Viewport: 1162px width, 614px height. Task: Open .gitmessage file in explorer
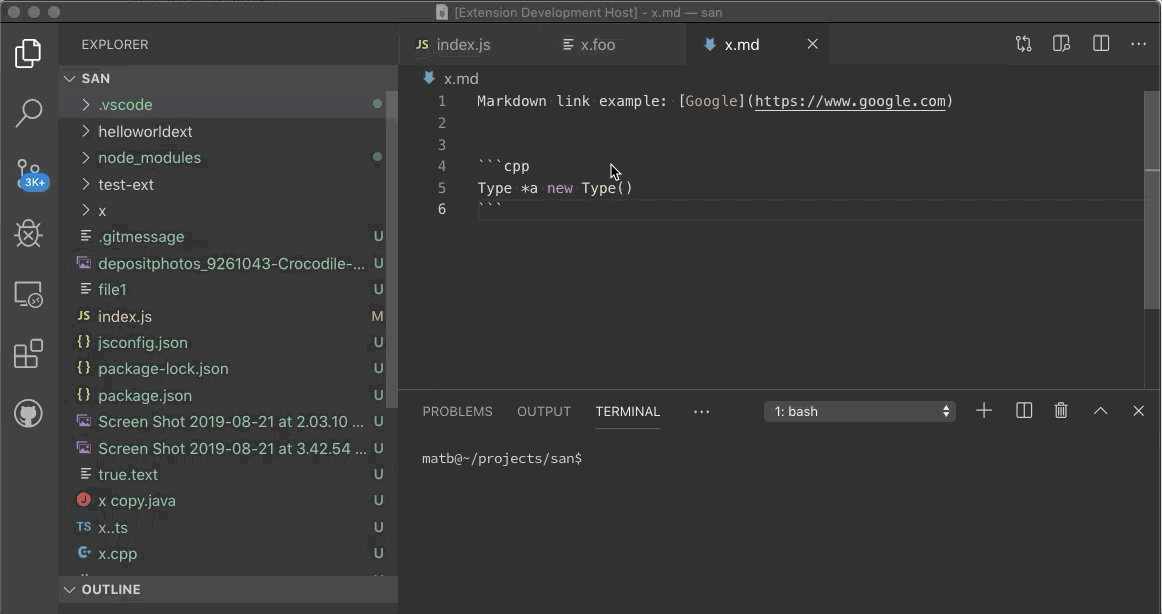pos(222,237)
